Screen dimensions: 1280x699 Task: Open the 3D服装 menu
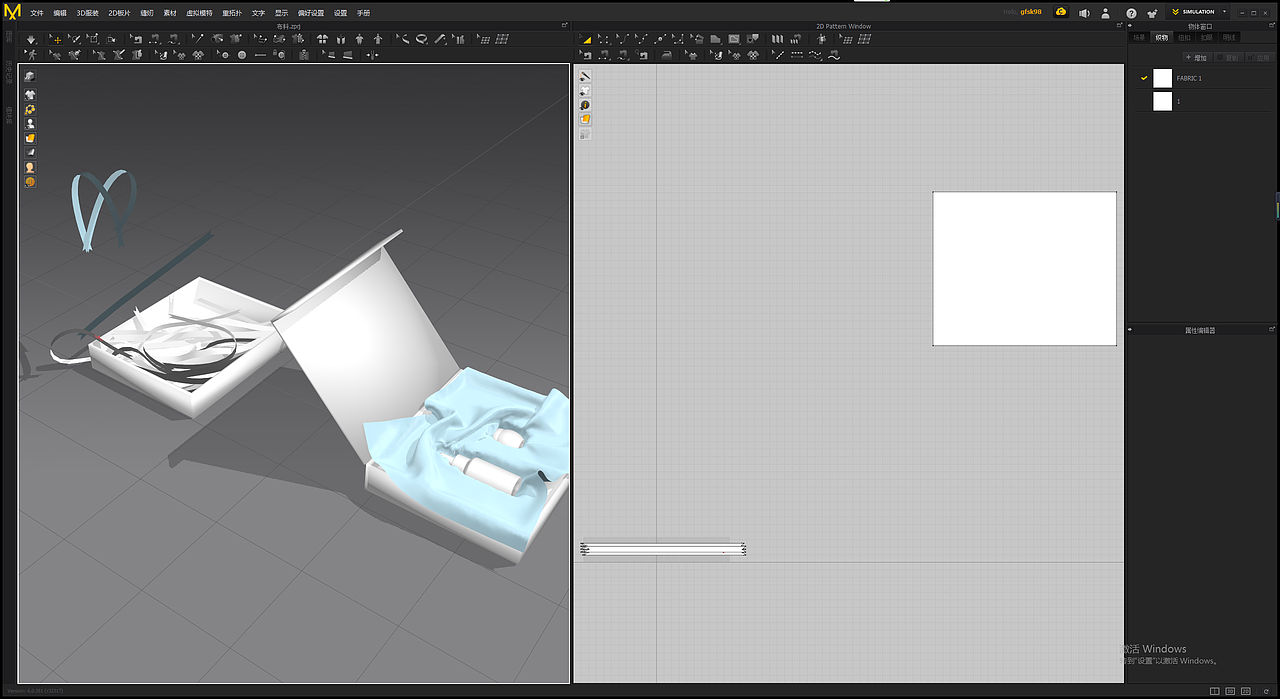point(88,13)
